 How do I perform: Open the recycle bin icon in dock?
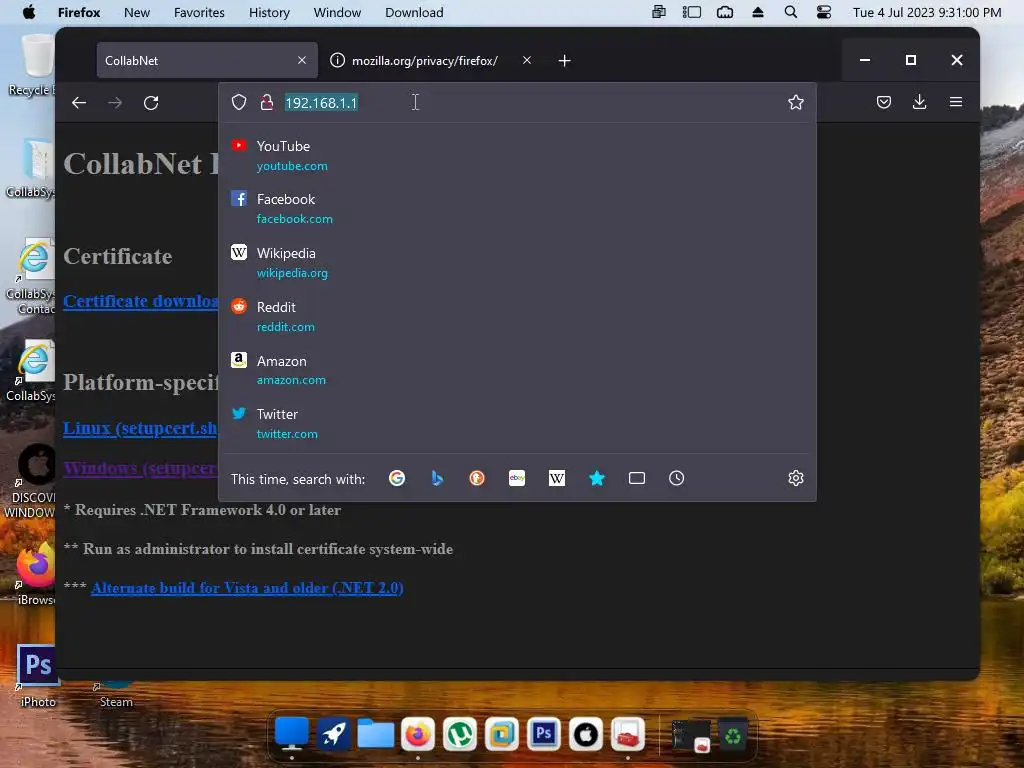733,736
